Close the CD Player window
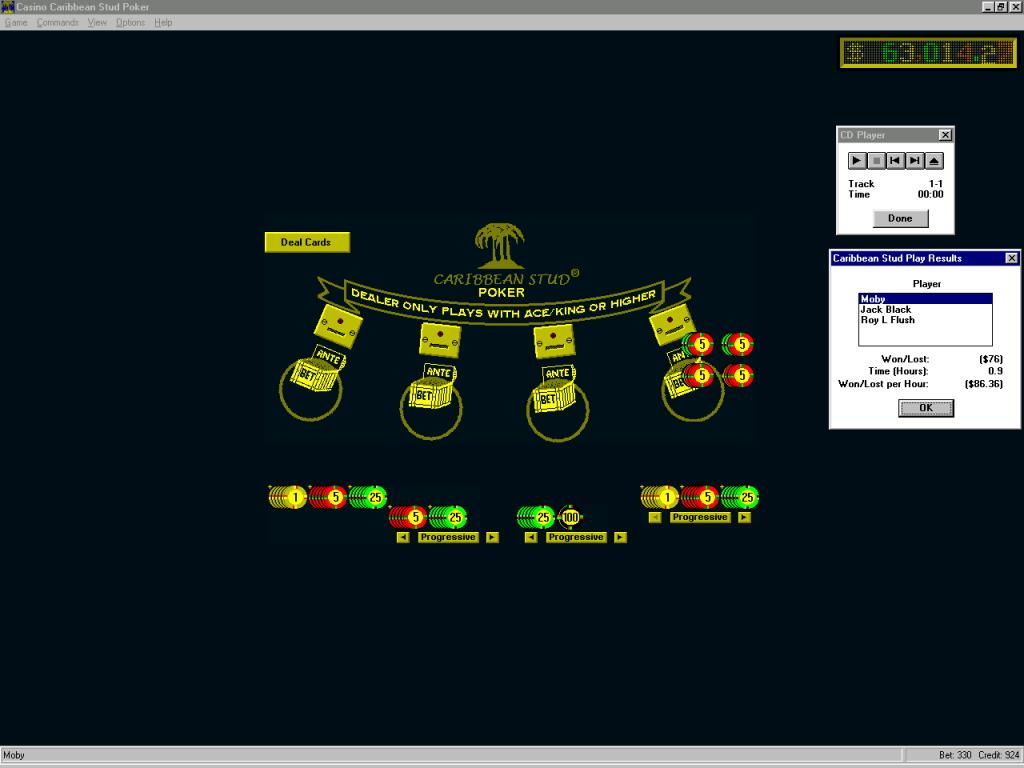Screen dimensions: 1024x768 [x=945, y=135]
